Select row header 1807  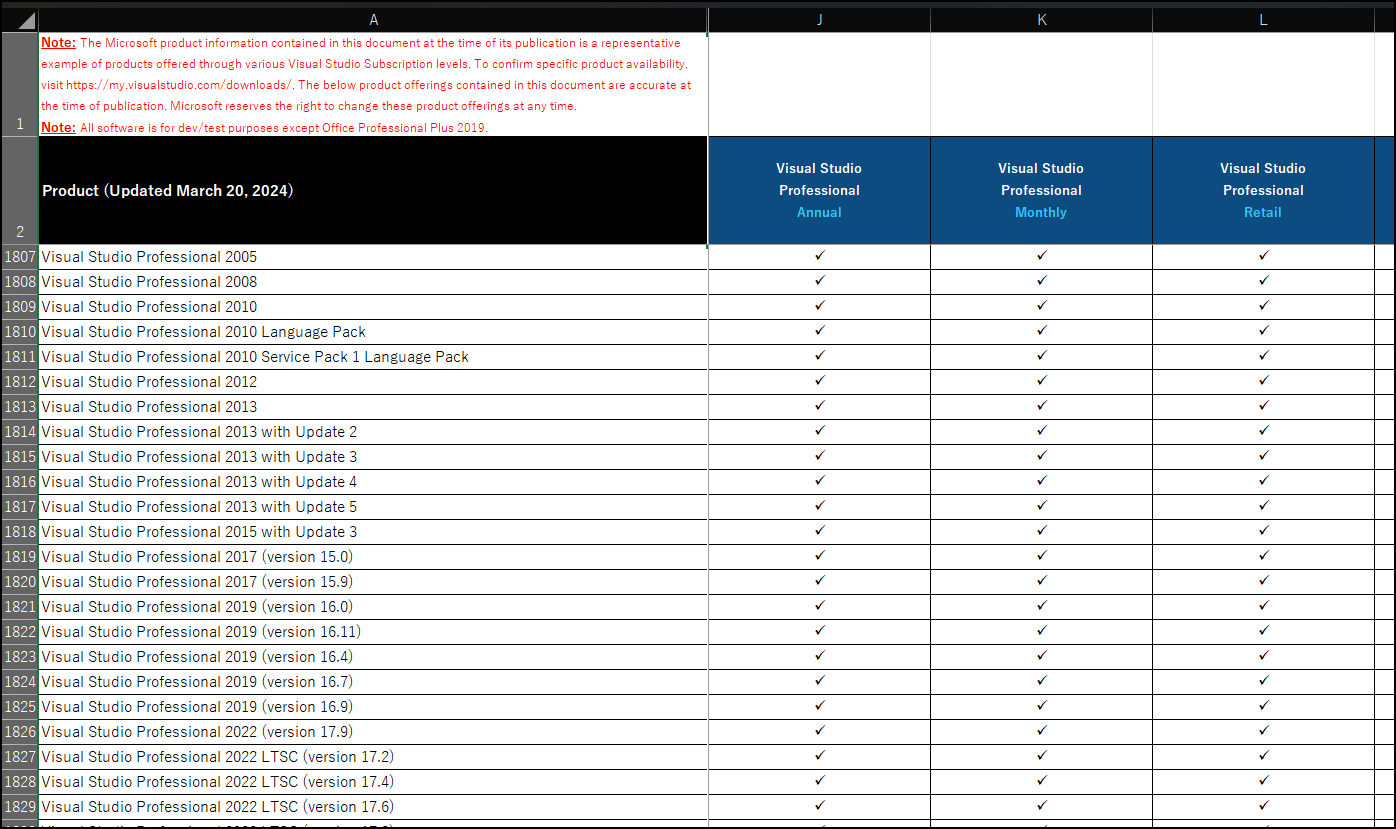[x=20, y=257]
